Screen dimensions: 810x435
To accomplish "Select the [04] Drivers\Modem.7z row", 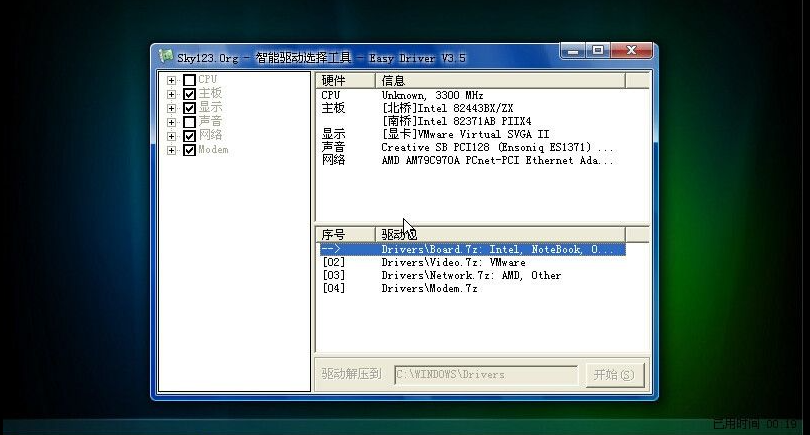I will [473, 288].
